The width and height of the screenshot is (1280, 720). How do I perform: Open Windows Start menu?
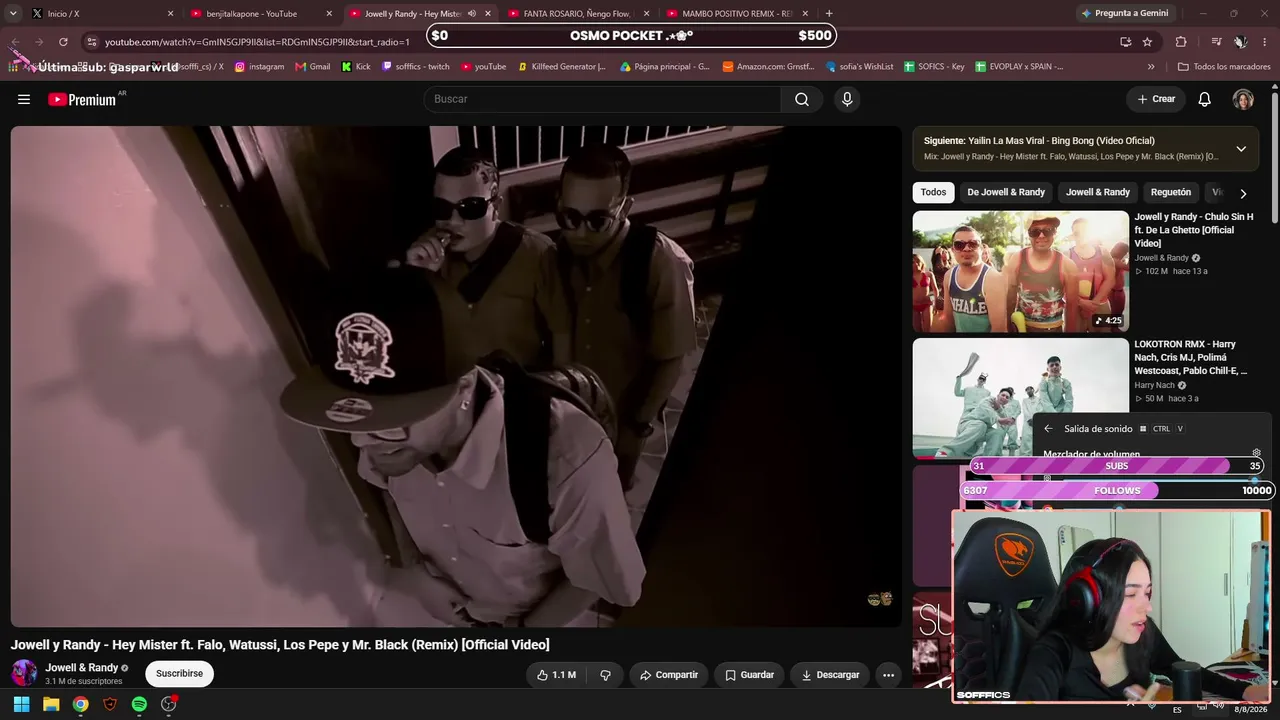(21, 704)
